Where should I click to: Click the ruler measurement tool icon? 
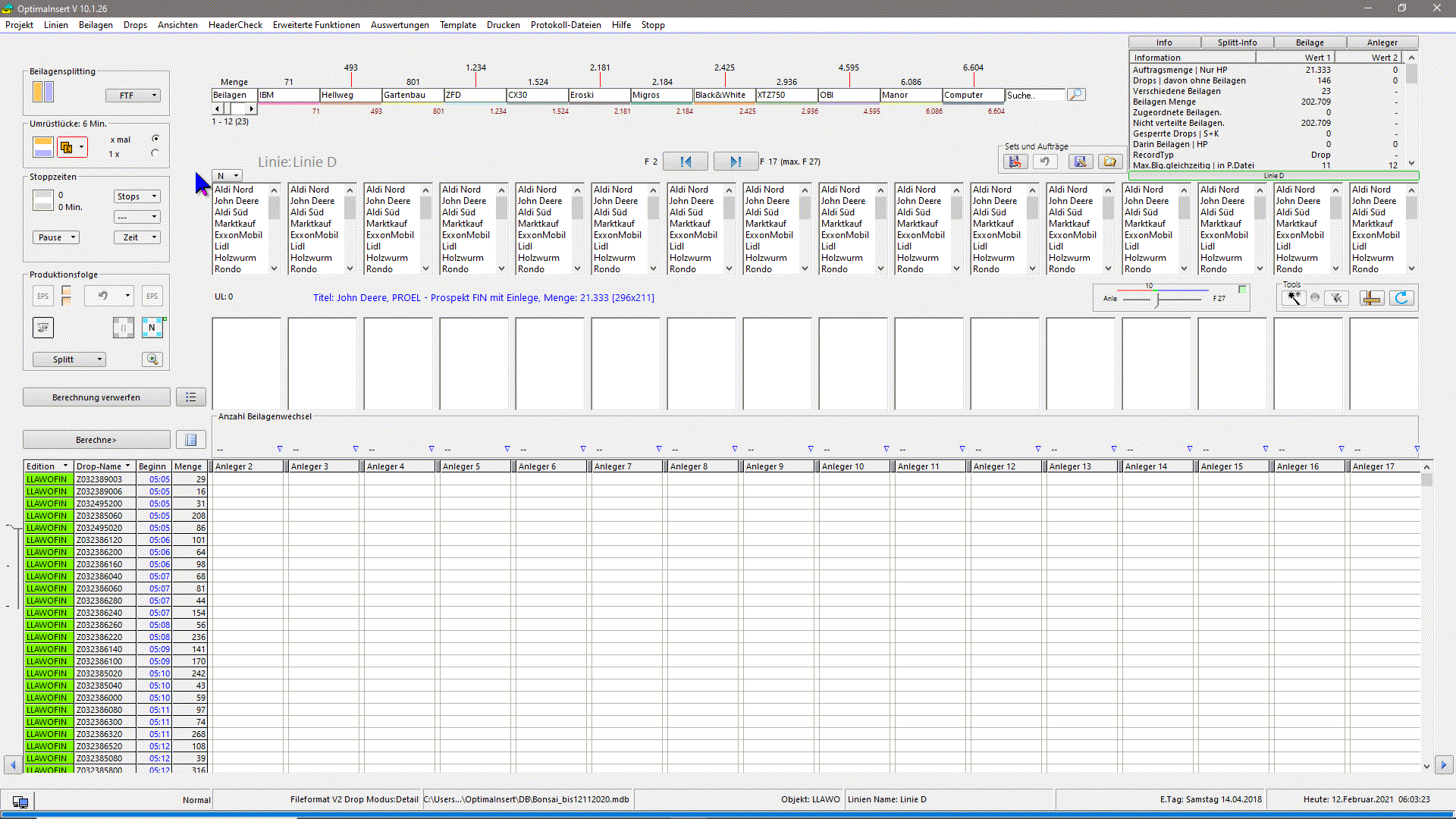point(1372,298)
